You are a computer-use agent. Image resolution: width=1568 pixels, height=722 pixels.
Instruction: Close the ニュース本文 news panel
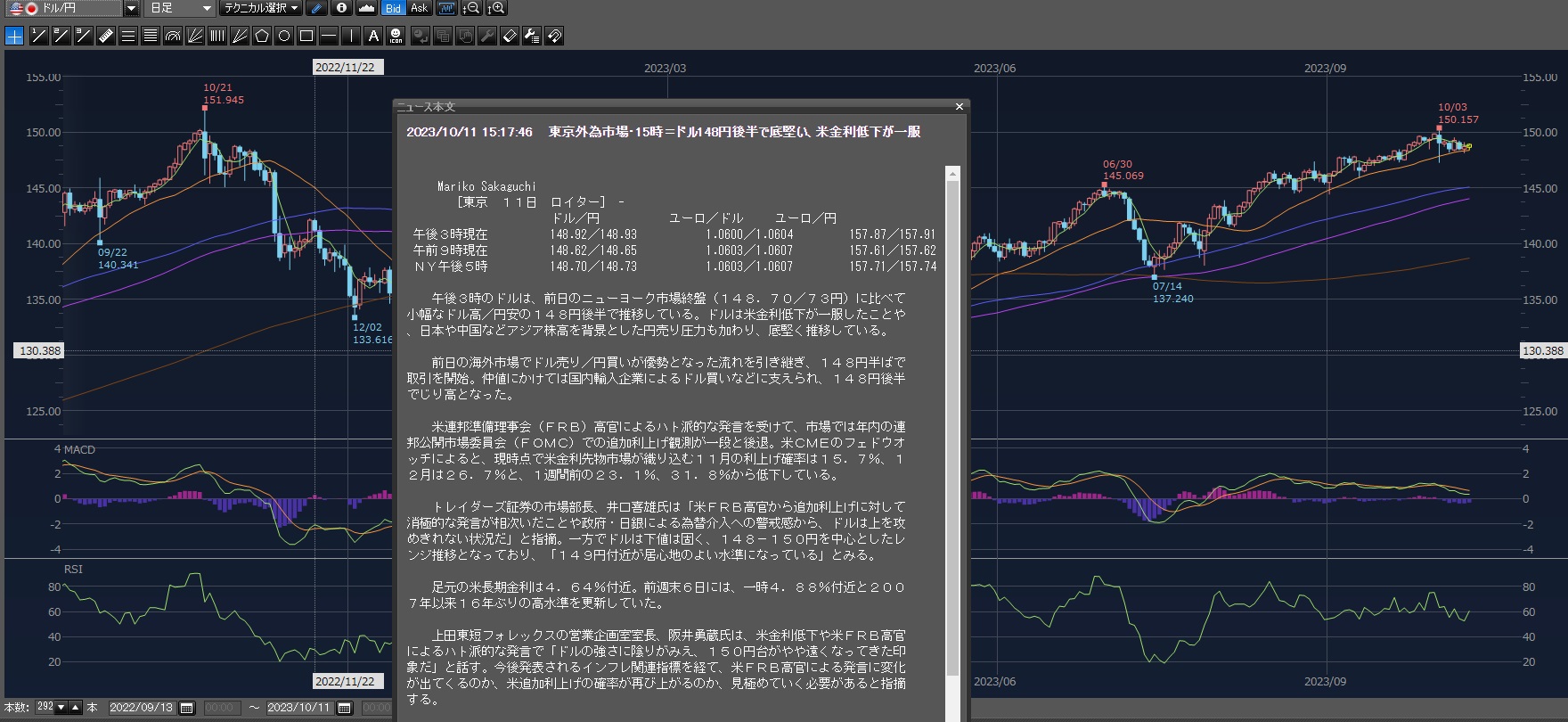point(960,107)
